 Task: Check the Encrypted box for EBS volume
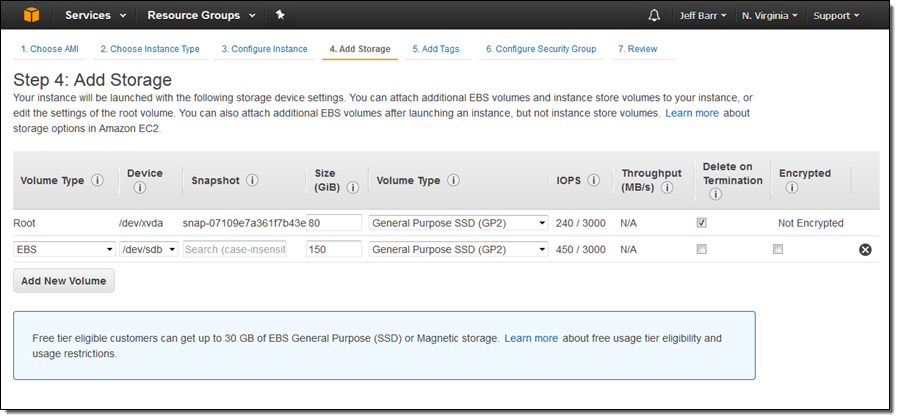pyautogui.click(x=778, y=249)
